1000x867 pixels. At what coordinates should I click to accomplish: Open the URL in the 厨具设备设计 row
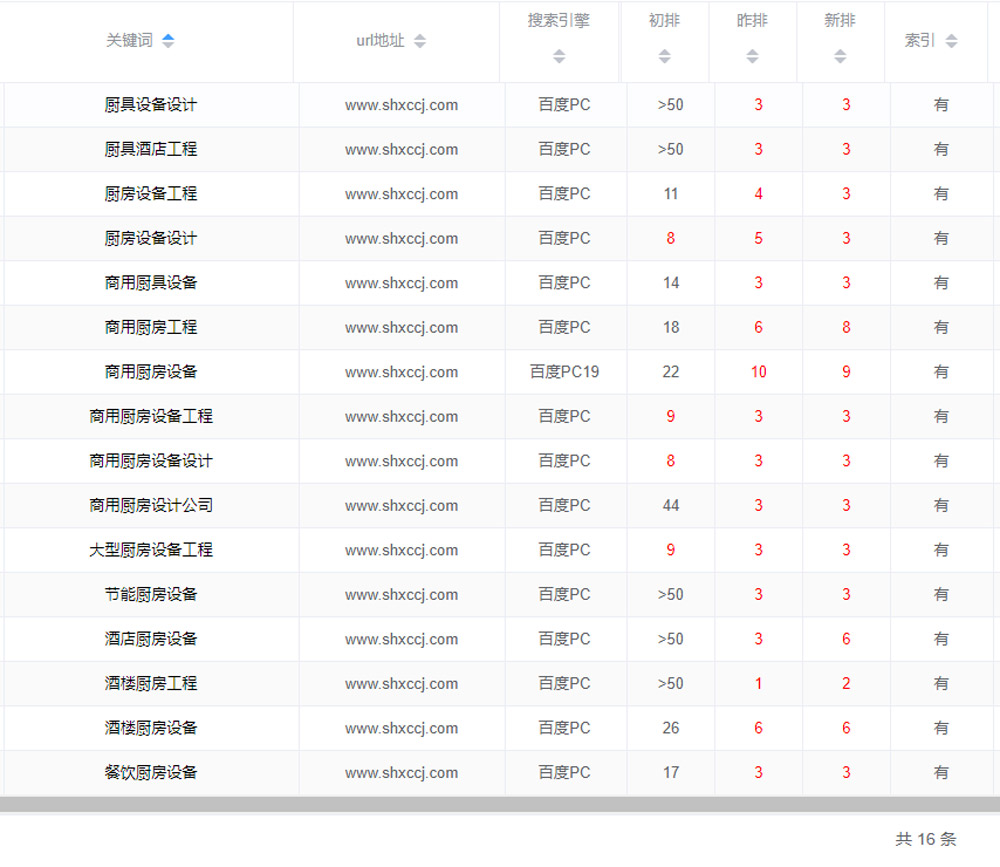[x=401, y=105]
